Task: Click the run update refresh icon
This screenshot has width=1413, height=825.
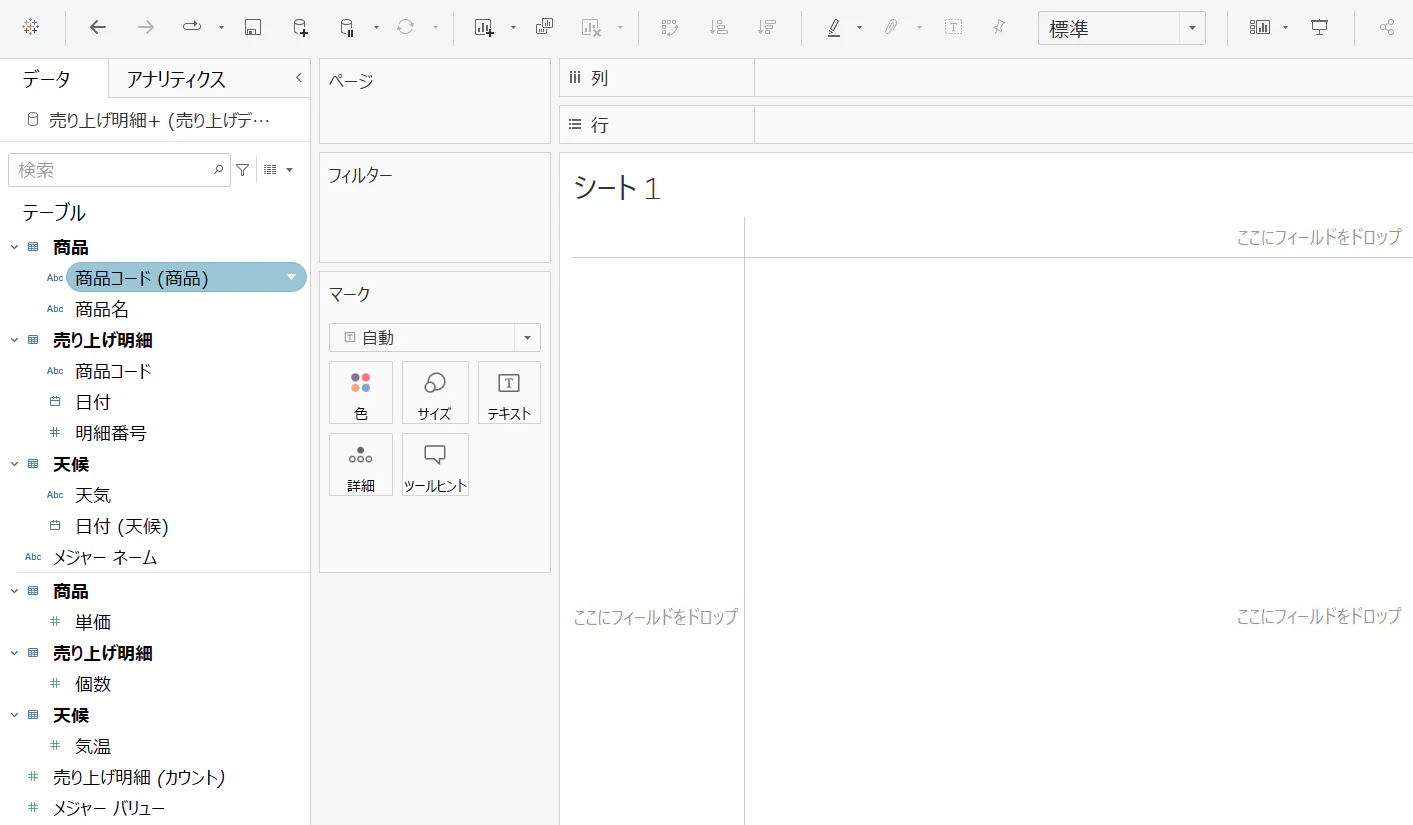Action: pos(405,28)
